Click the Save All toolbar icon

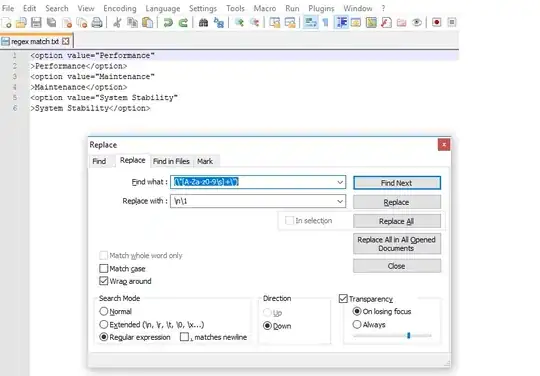coord(52,23)
